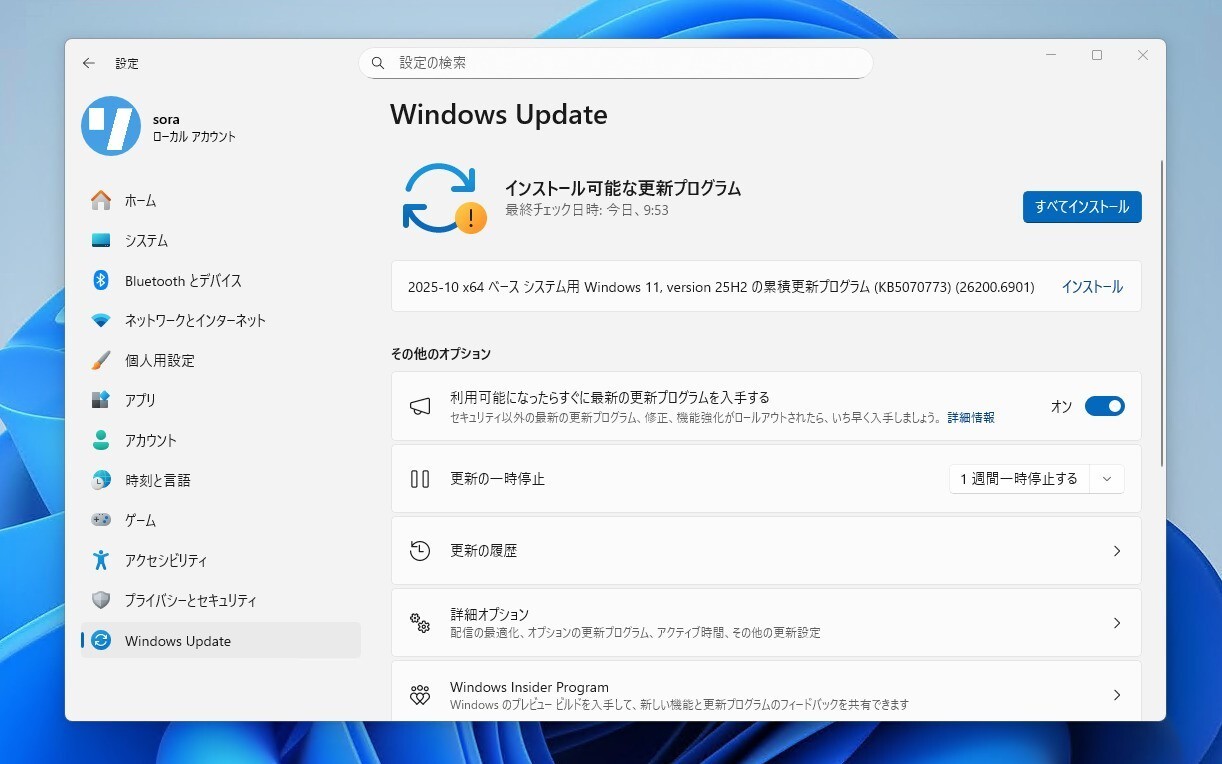1222x764 pixels.
Task: Open プライバシーとセキュリティ shield icon
Action: 101,601
